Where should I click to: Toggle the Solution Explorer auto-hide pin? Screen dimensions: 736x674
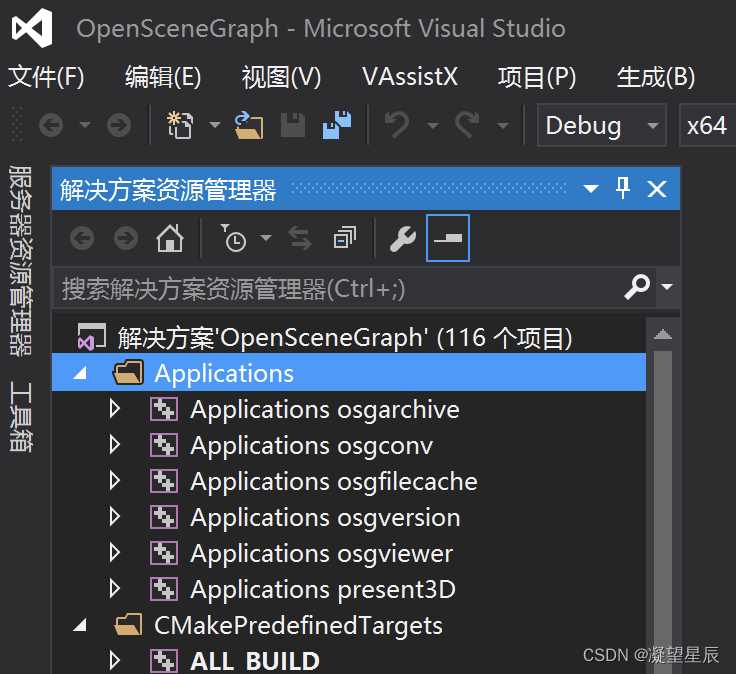coord(623,188)
